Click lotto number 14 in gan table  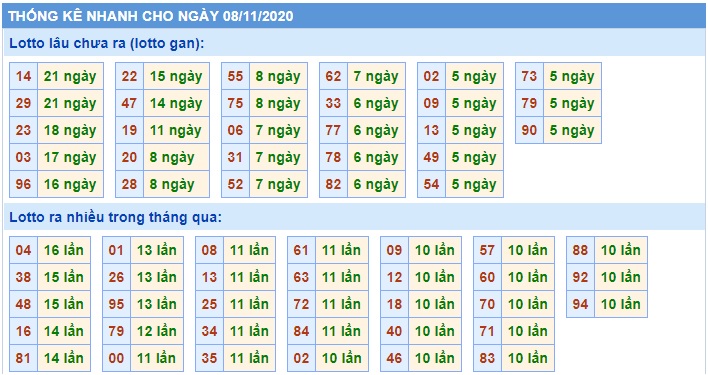[x=23, y=76]
